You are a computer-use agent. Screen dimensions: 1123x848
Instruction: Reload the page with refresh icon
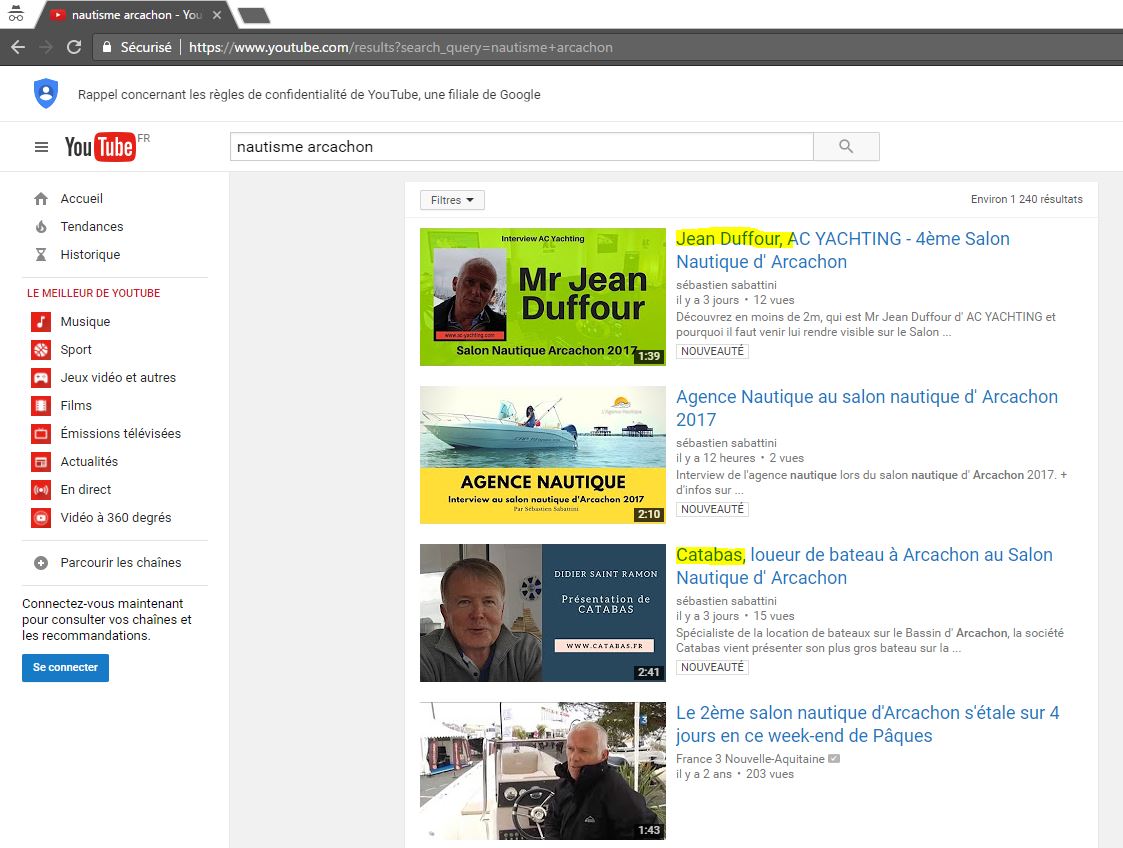pos(74,47)
